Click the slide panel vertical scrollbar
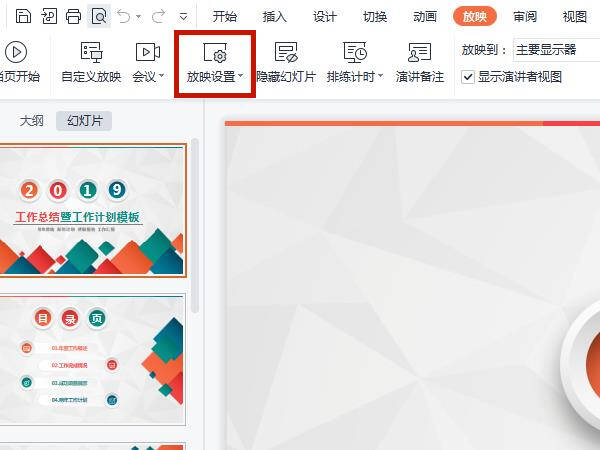This screenshot has width=600, height=450. pos(195,226)
